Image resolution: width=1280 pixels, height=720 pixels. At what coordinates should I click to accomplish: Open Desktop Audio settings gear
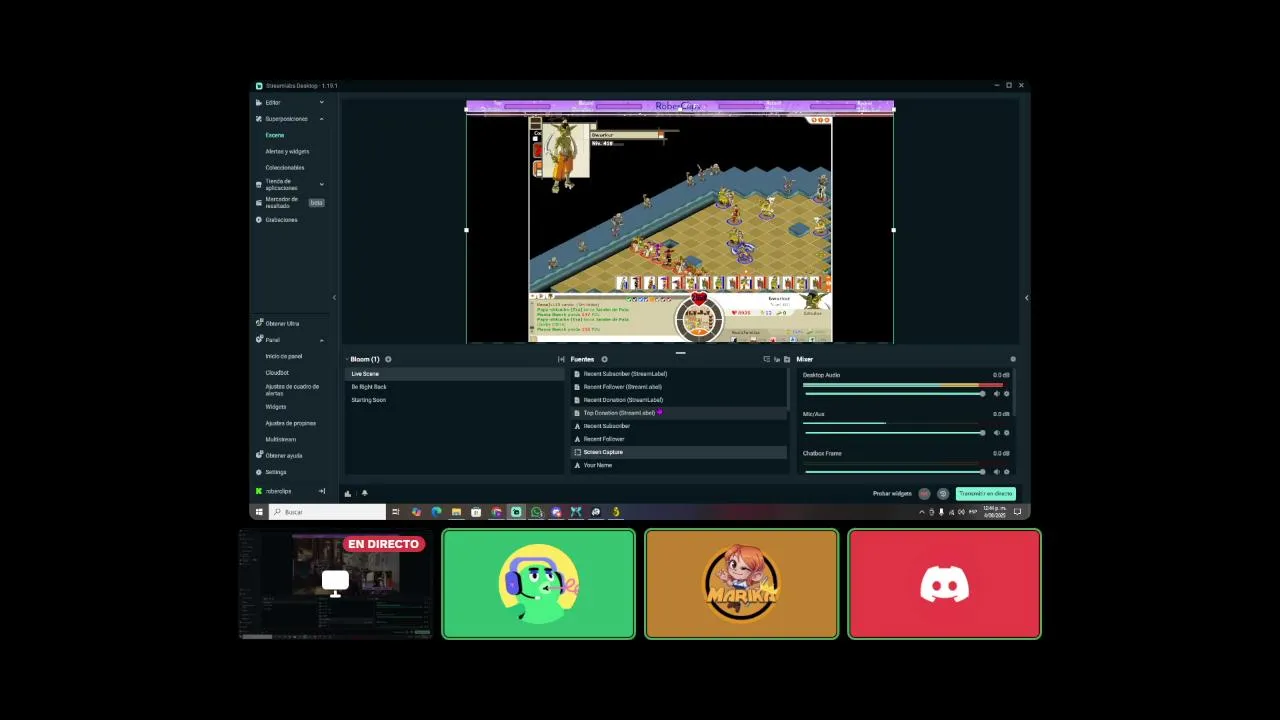pos(1006,394)
